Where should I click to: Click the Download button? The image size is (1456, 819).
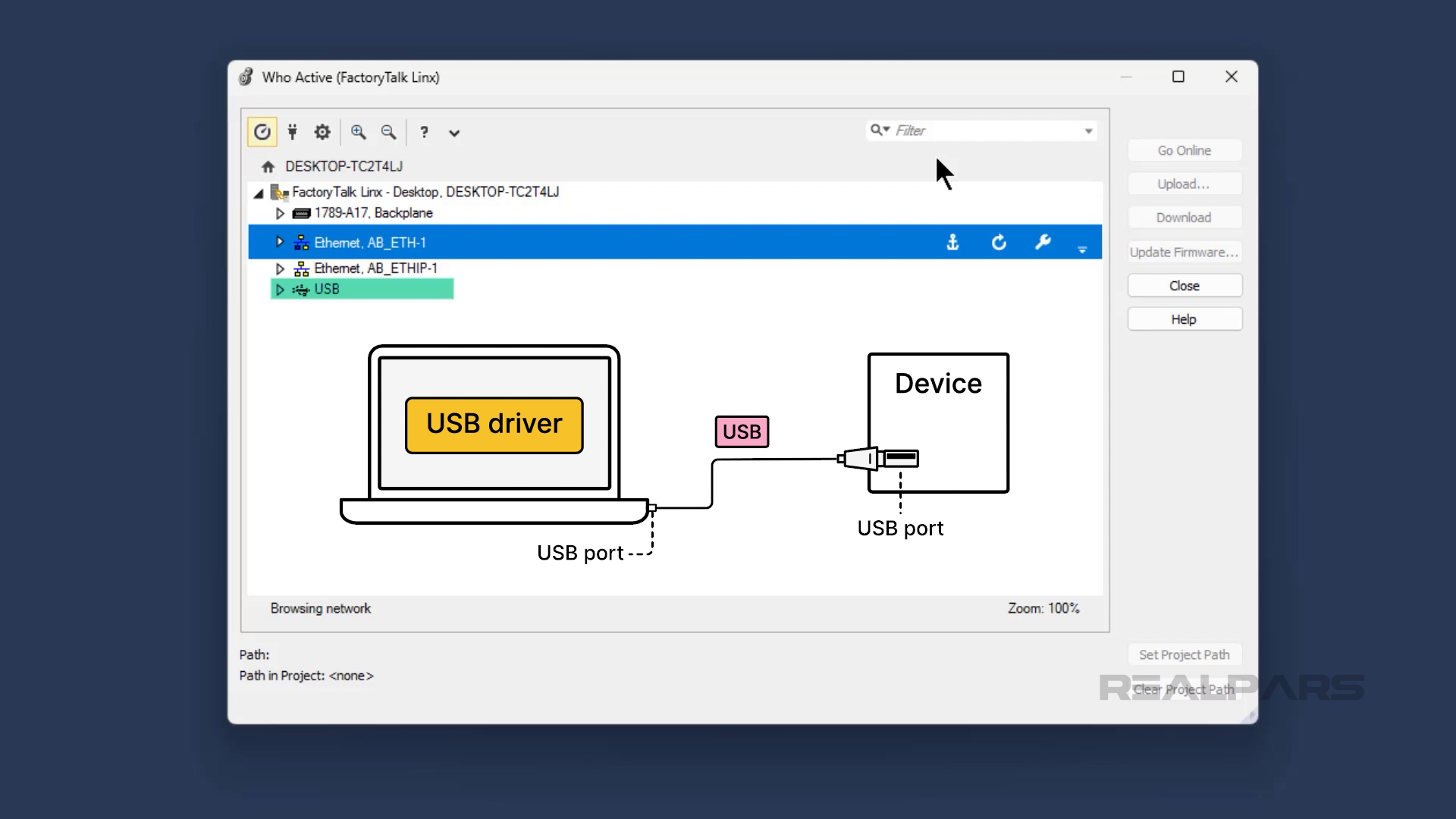(1185, 218)
